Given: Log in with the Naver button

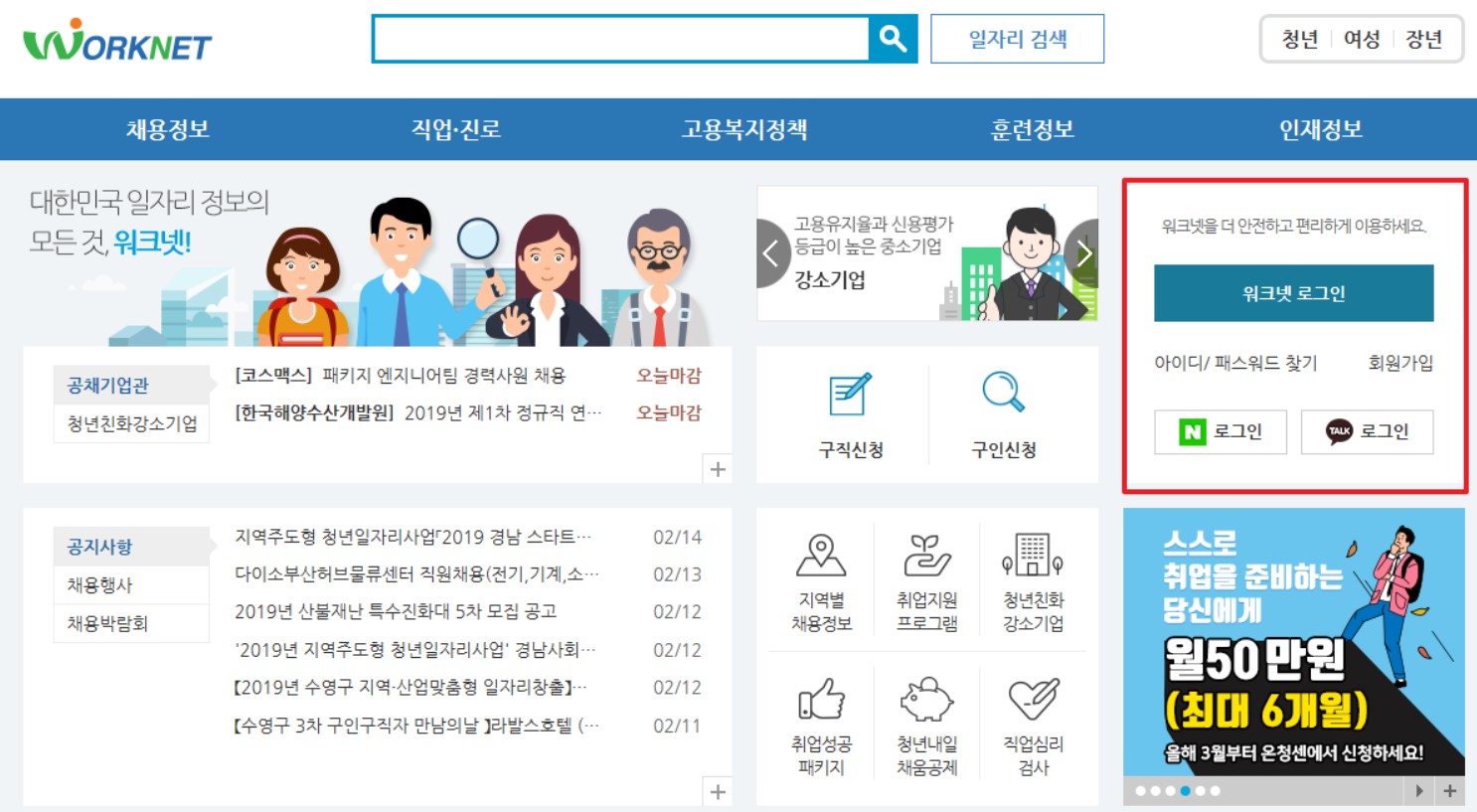Looking at the screenshot, I should coord(1221,431).
